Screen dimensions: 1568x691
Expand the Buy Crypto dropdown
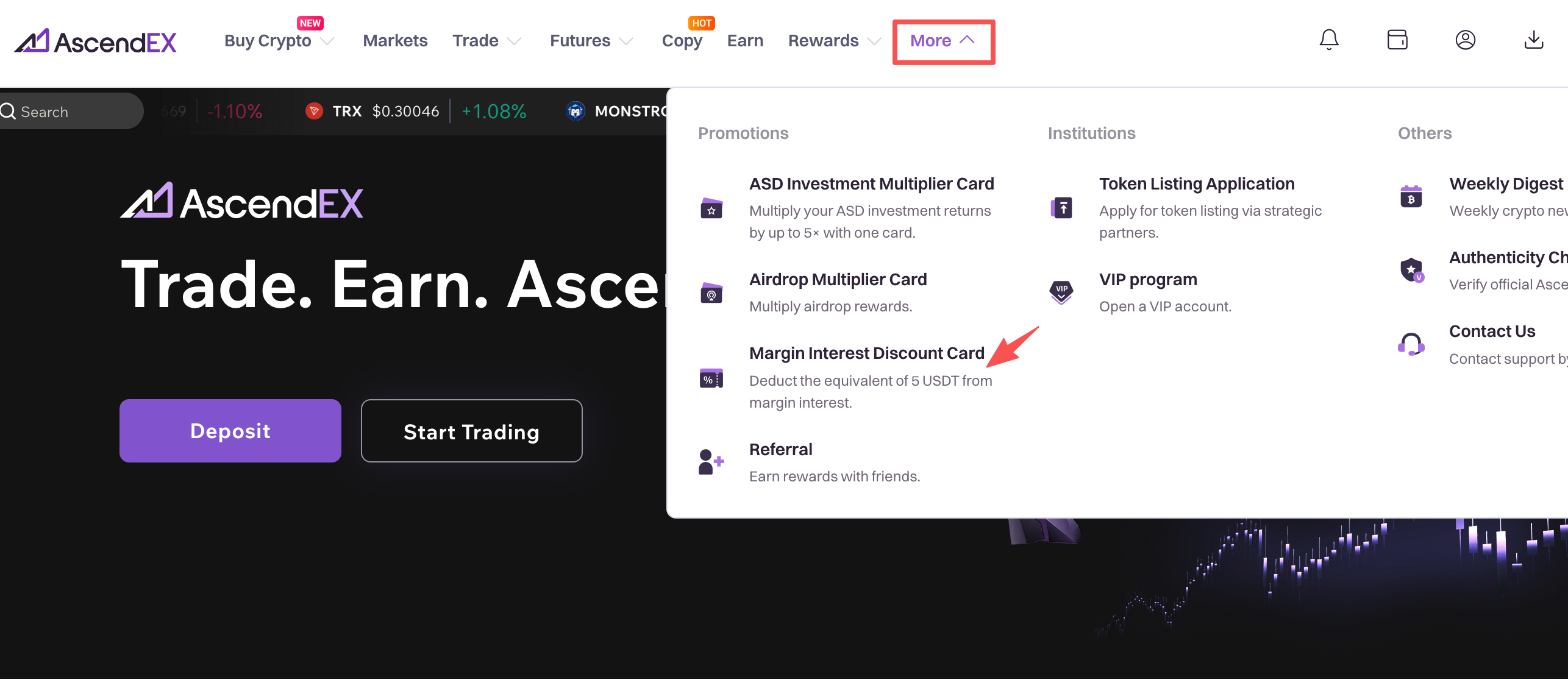click(x=280, y=41)
